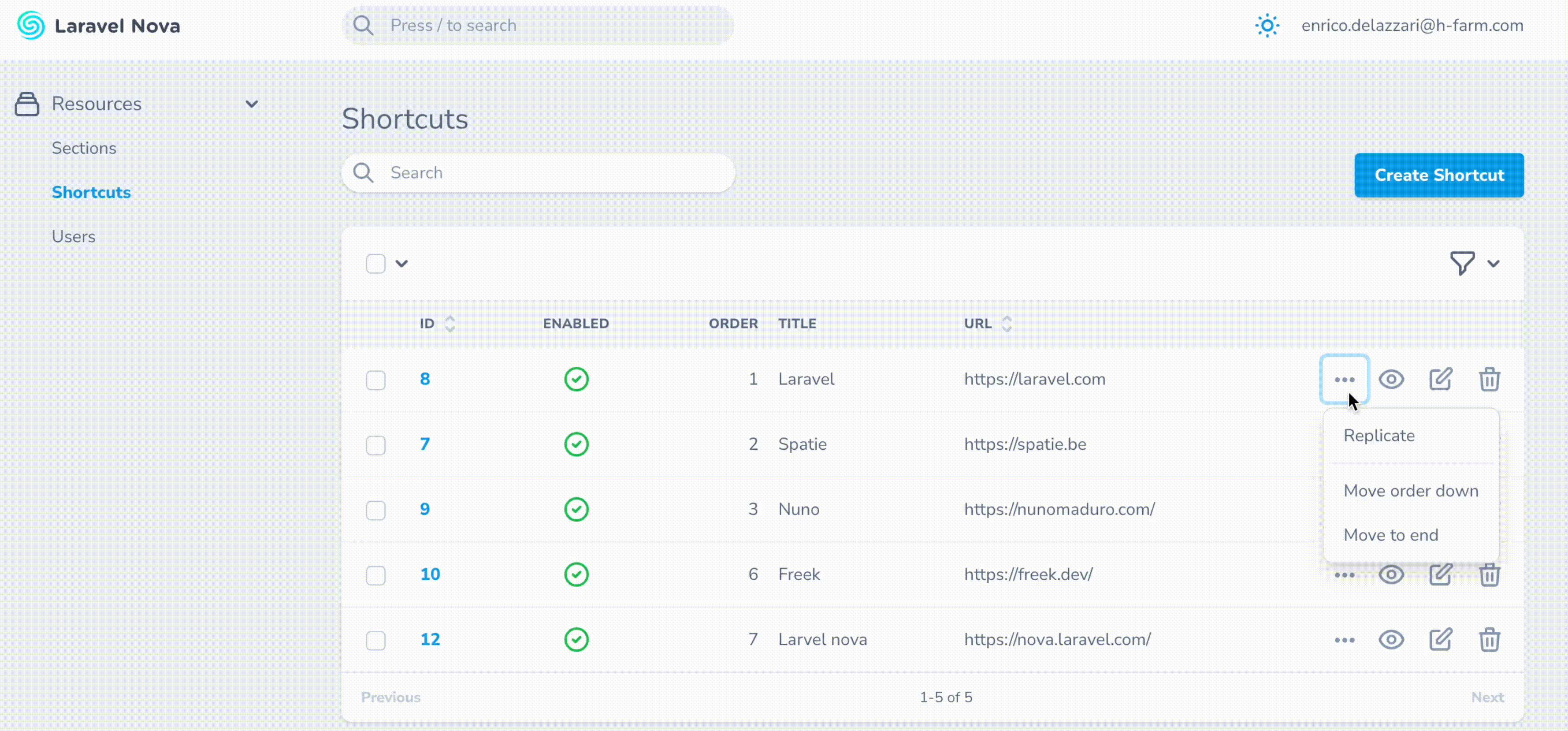The image size is (1568, 731).
Task: Click the Previous pagination button
Action: (x=391, y=697)
